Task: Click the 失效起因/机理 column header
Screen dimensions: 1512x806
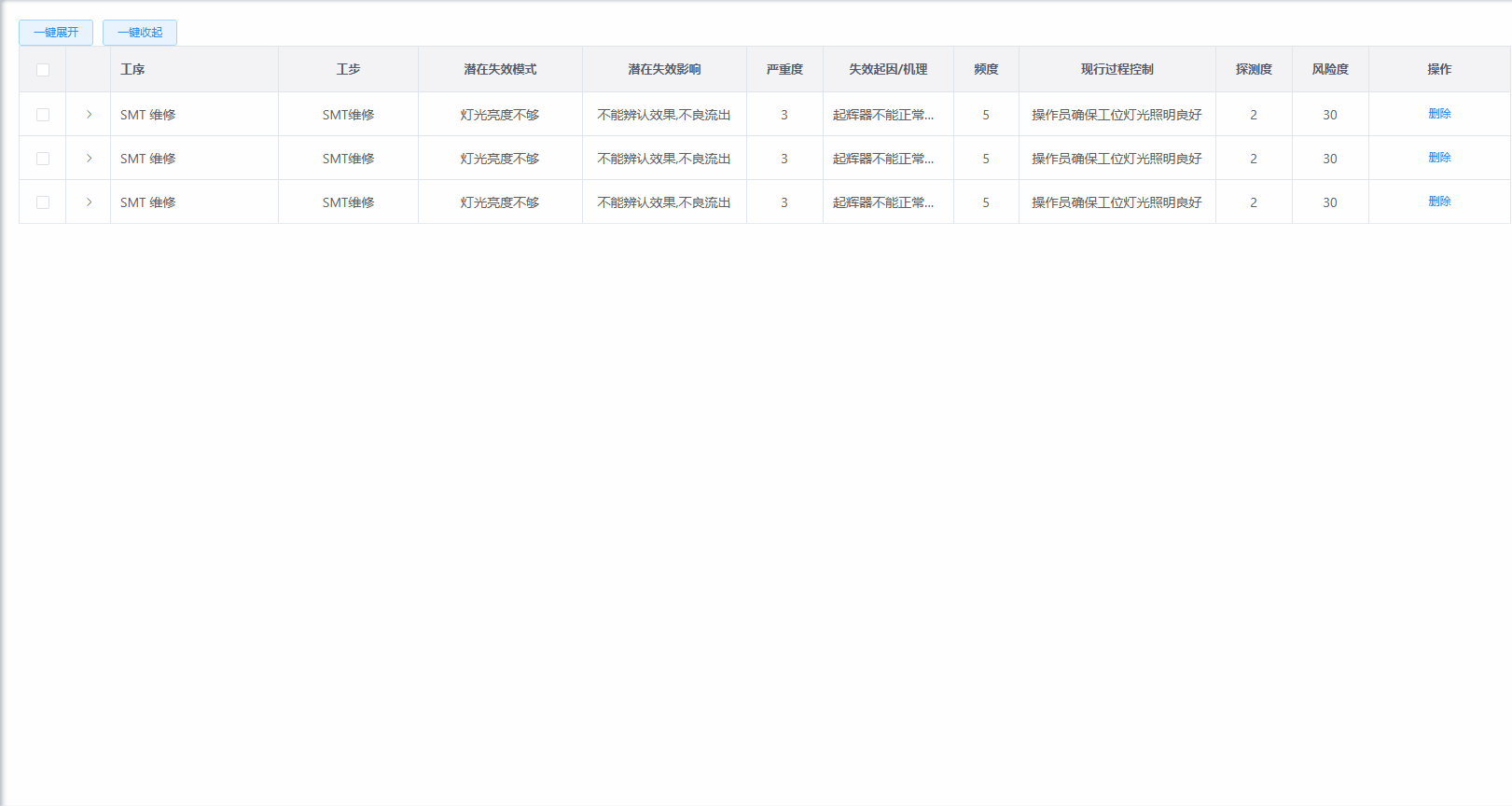Action: 888,69
